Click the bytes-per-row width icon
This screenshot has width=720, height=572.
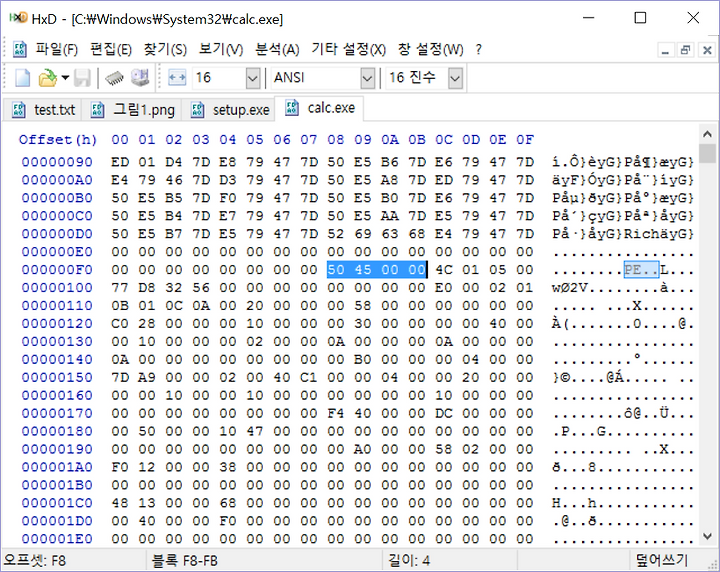(177, 78)
